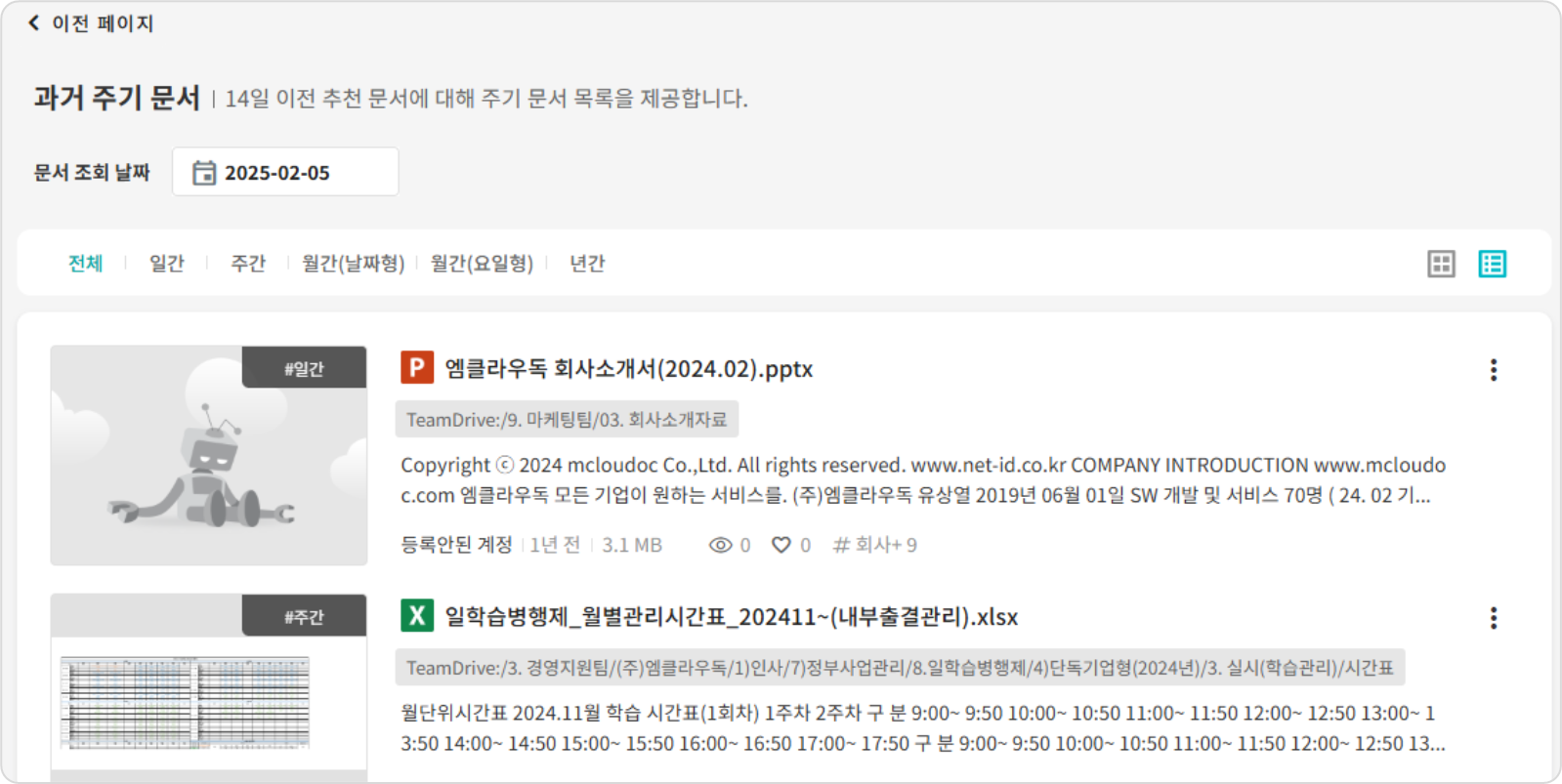Click the back arrow for previous page

pos(34,22)
